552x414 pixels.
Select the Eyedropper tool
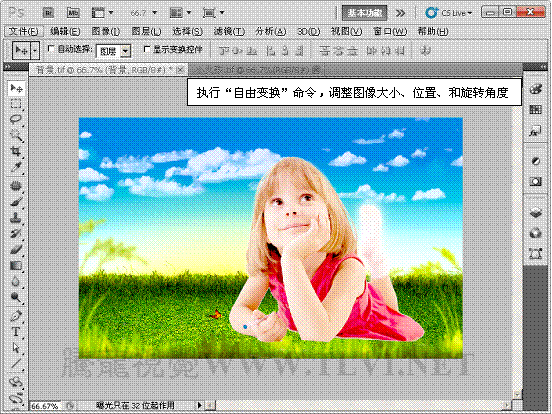[16, 167]
